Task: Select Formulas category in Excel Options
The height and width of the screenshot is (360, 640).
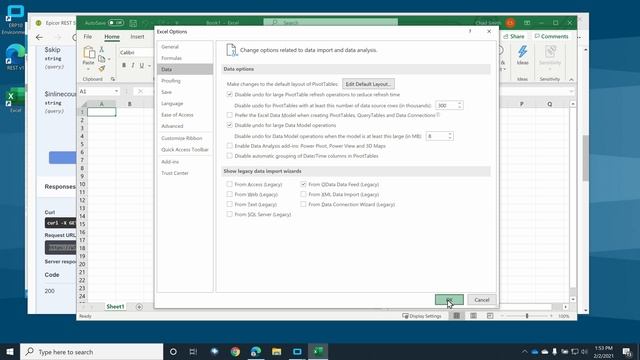Action: (x=185, y=58)
